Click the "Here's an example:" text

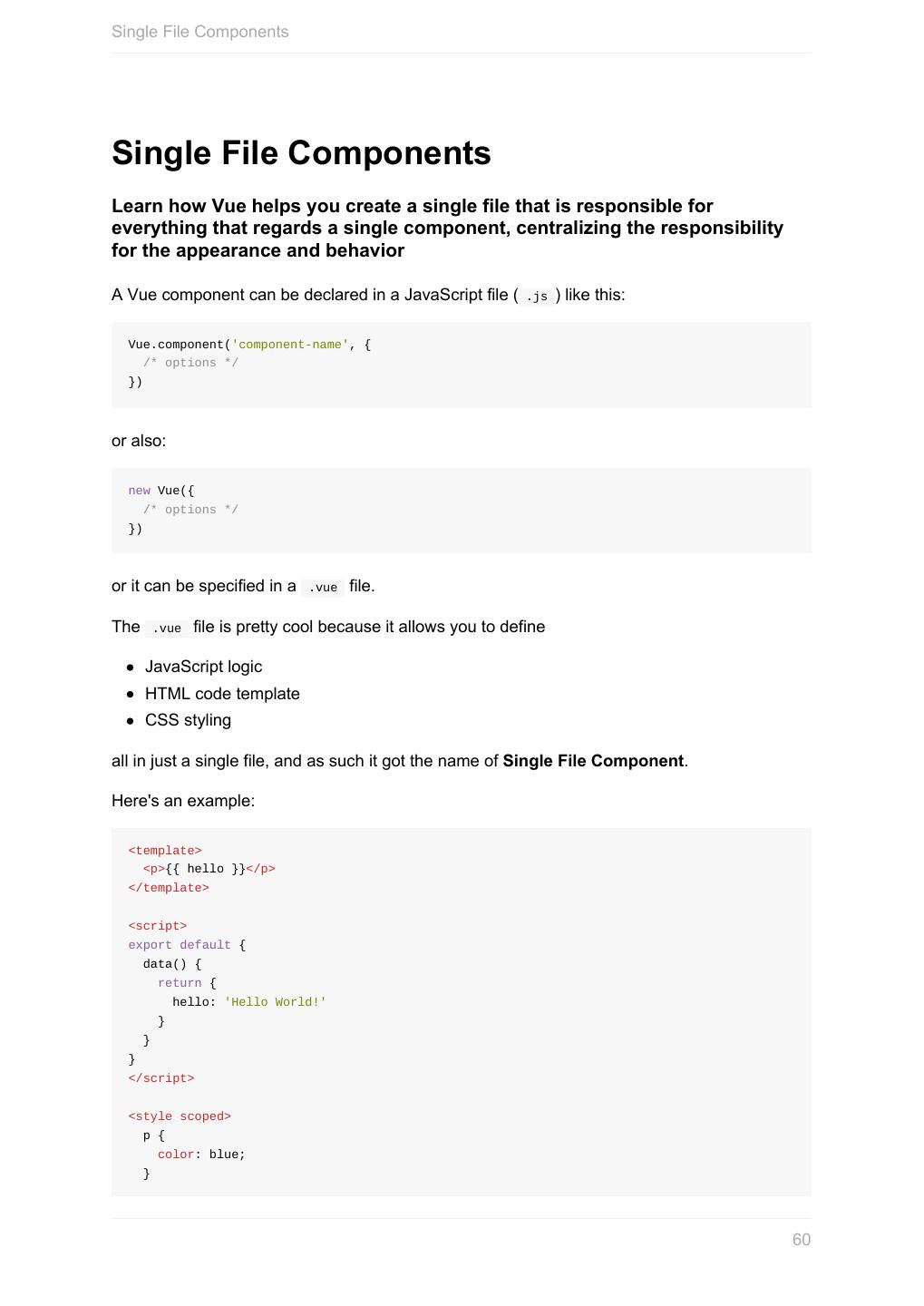pyautogui.click(x=183, y=801)
